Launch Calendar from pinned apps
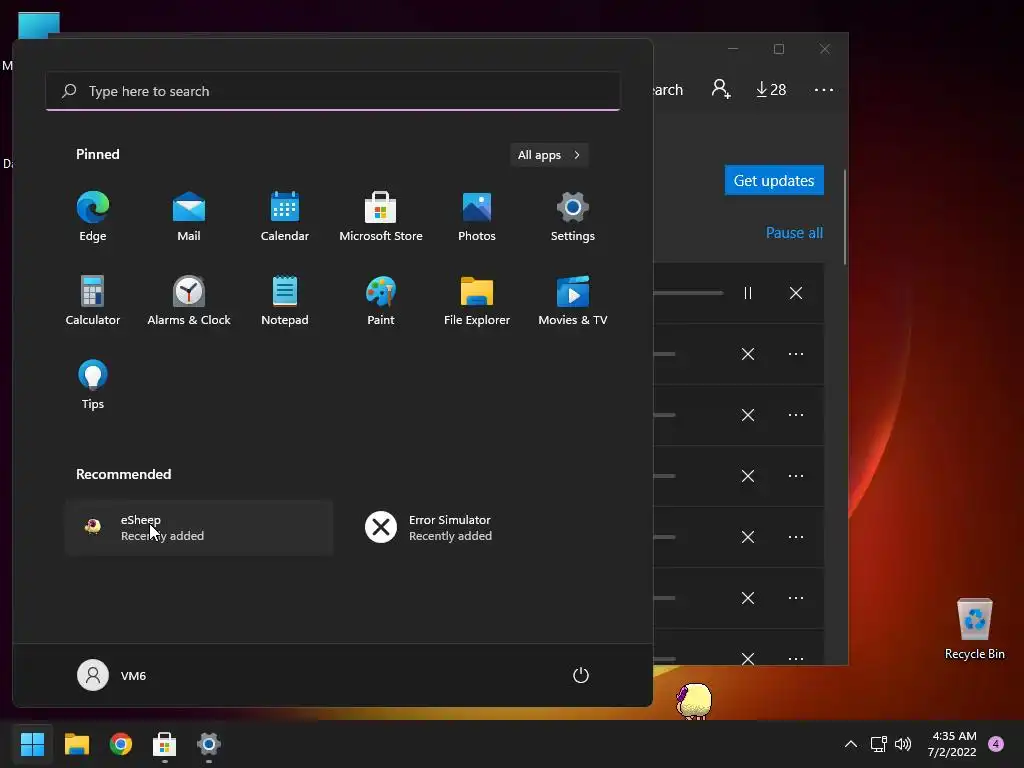 pos(285,216)
